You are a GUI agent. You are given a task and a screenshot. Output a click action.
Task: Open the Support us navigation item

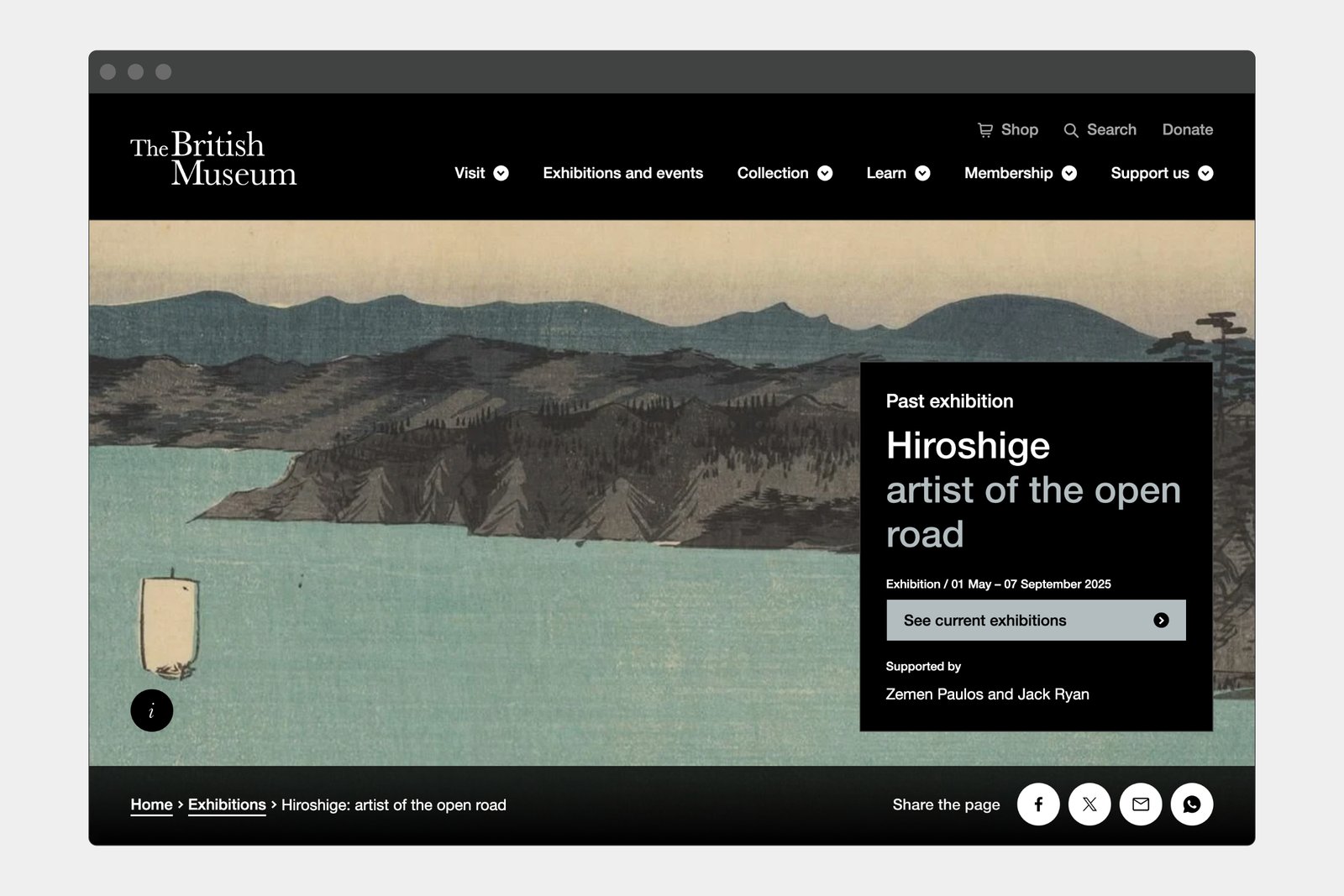[x=1150, y=173]
